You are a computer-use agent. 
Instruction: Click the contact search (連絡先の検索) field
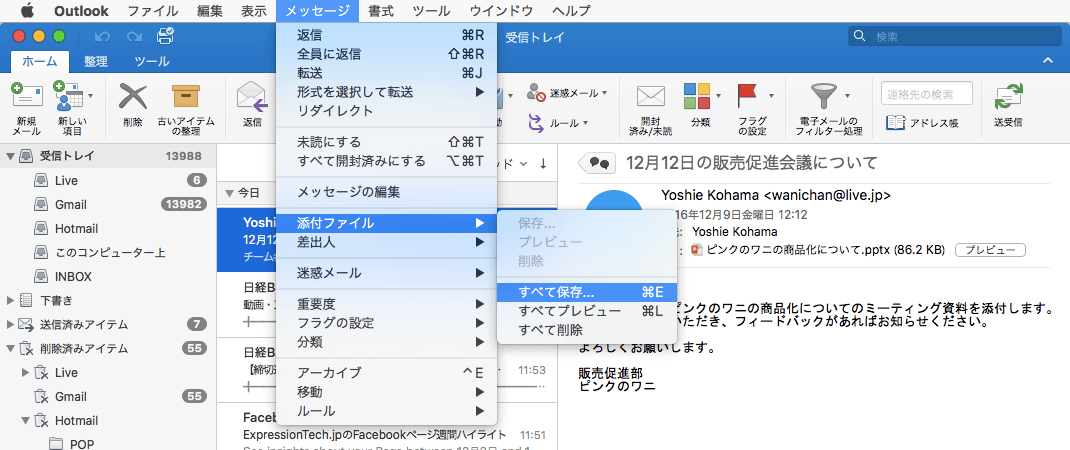tap(927, 94)
